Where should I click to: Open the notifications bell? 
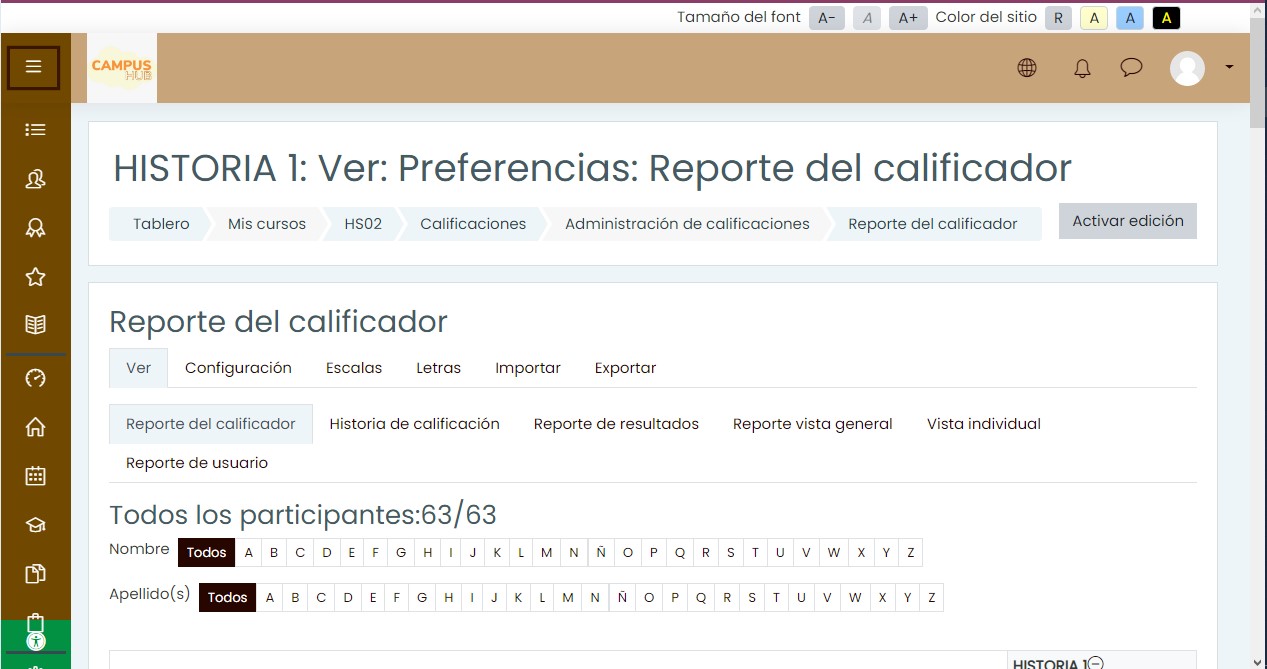[1081, 68]
